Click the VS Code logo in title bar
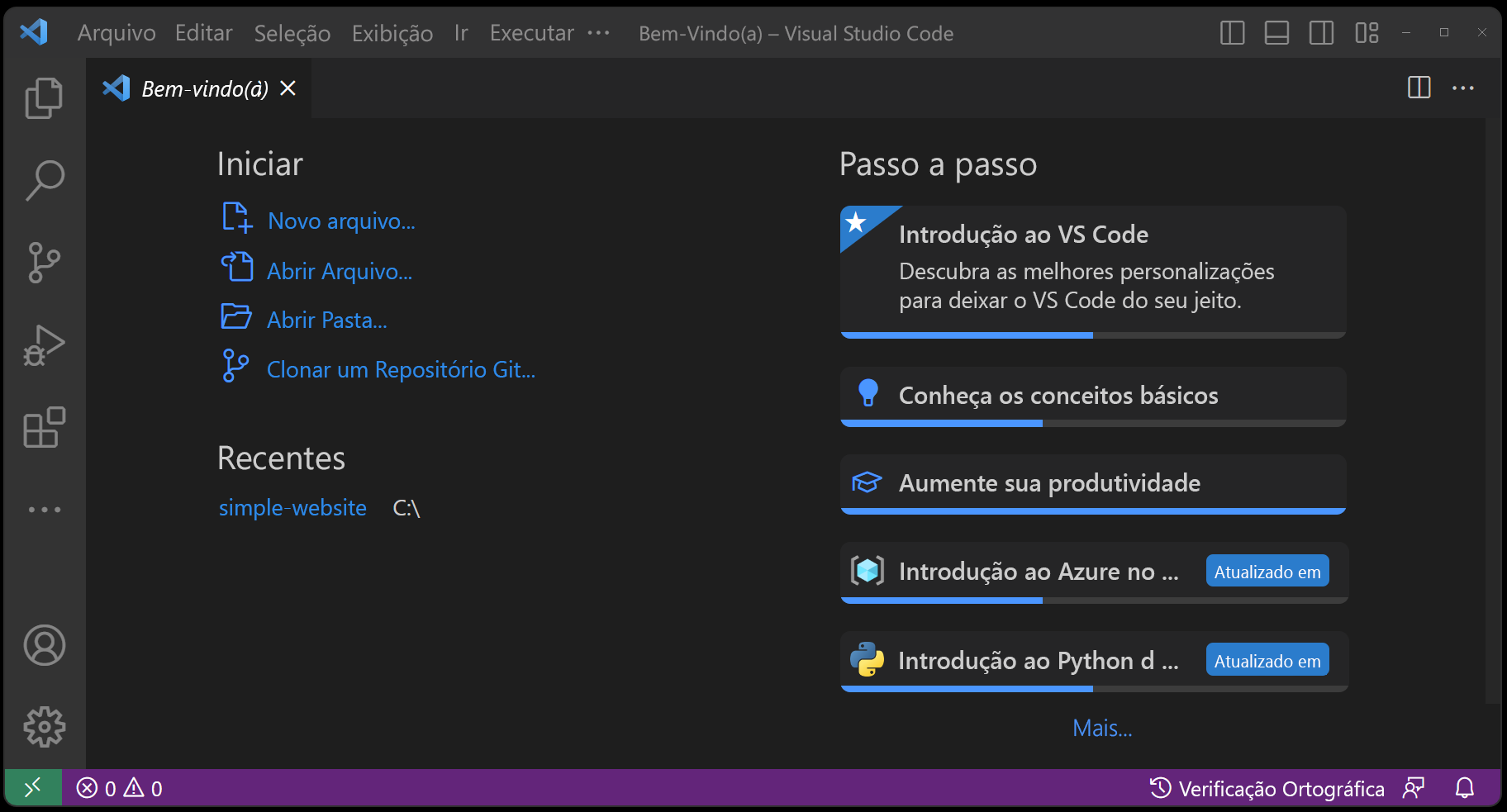 (x=34, y=33)
